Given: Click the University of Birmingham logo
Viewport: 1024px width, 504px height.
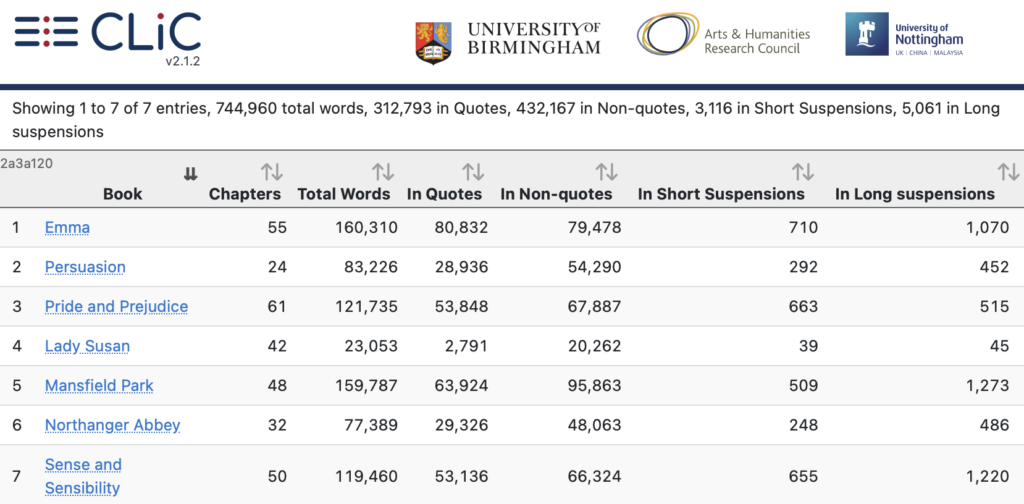Looking at the screenshot, I should (x=508, y=38).
